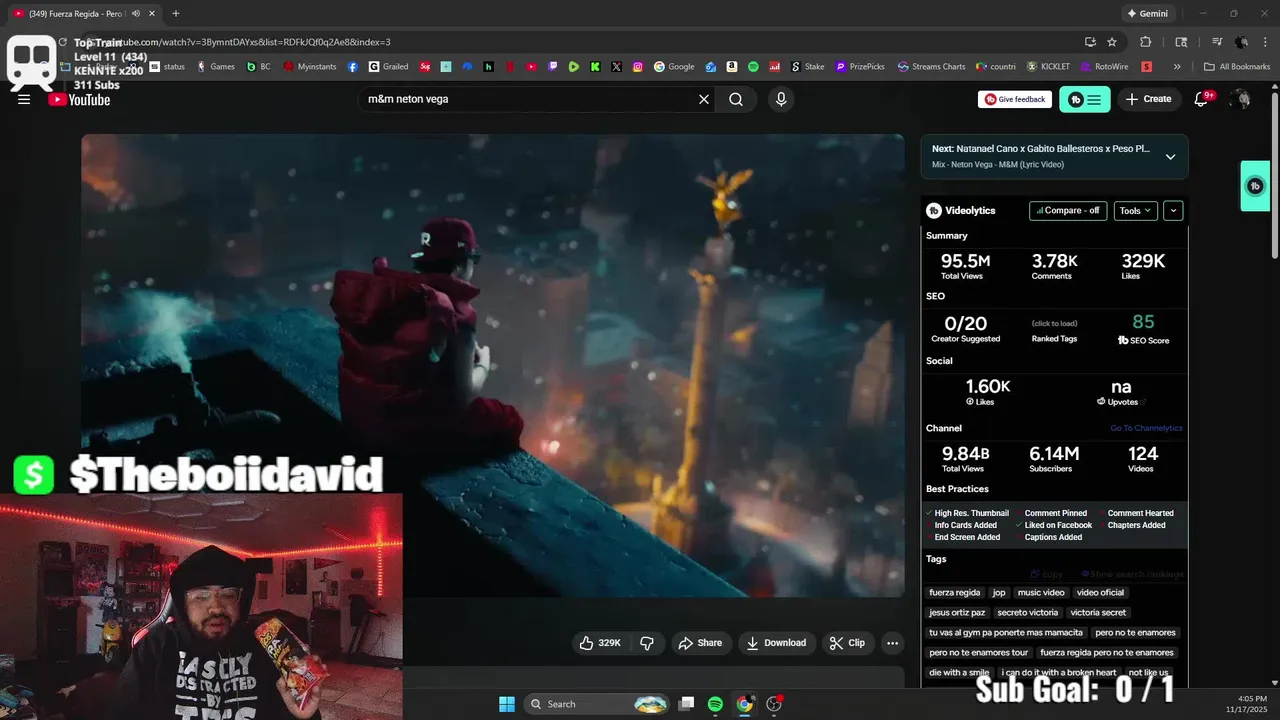
Task: Open the Gemini button in Chrome
Action: [x=1147, y=13]
